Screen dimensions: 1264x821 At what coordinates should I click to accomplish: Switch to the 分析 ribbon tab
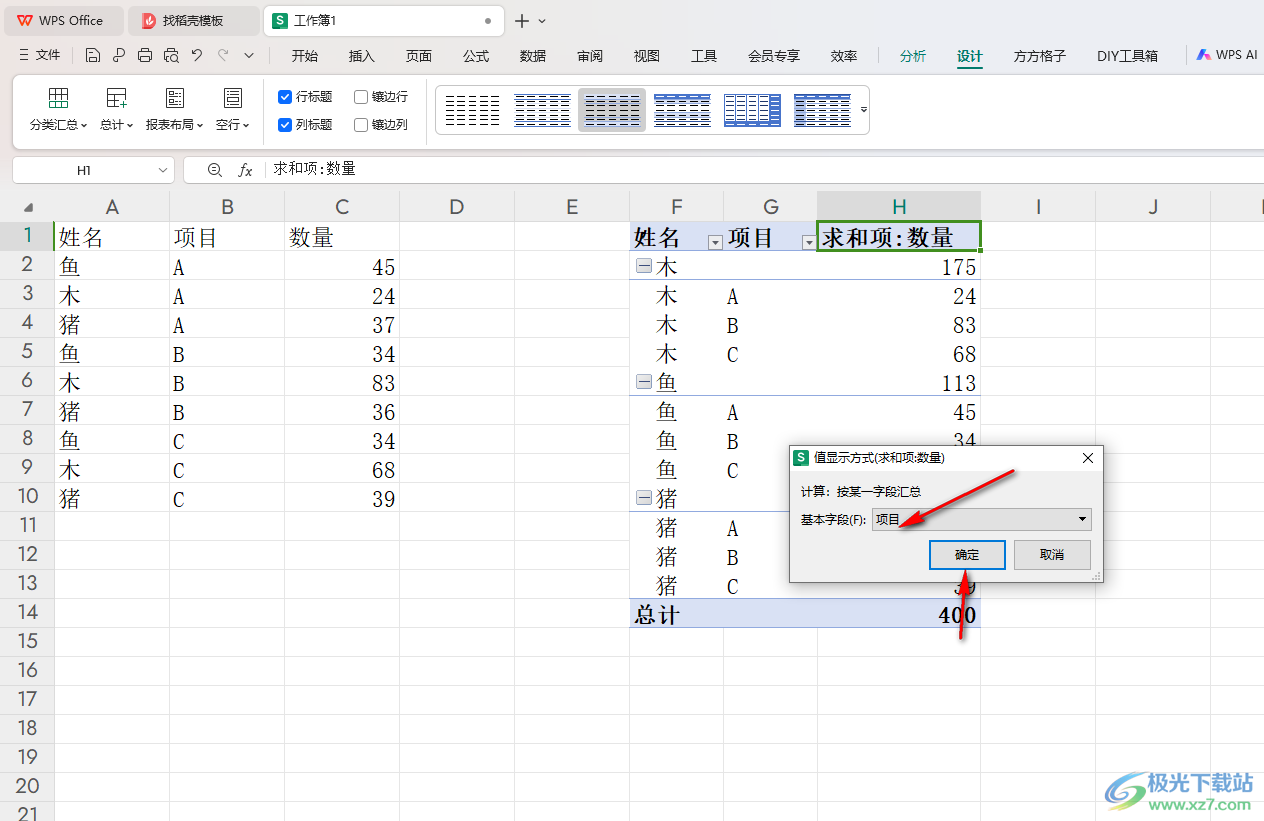(912, 56)
